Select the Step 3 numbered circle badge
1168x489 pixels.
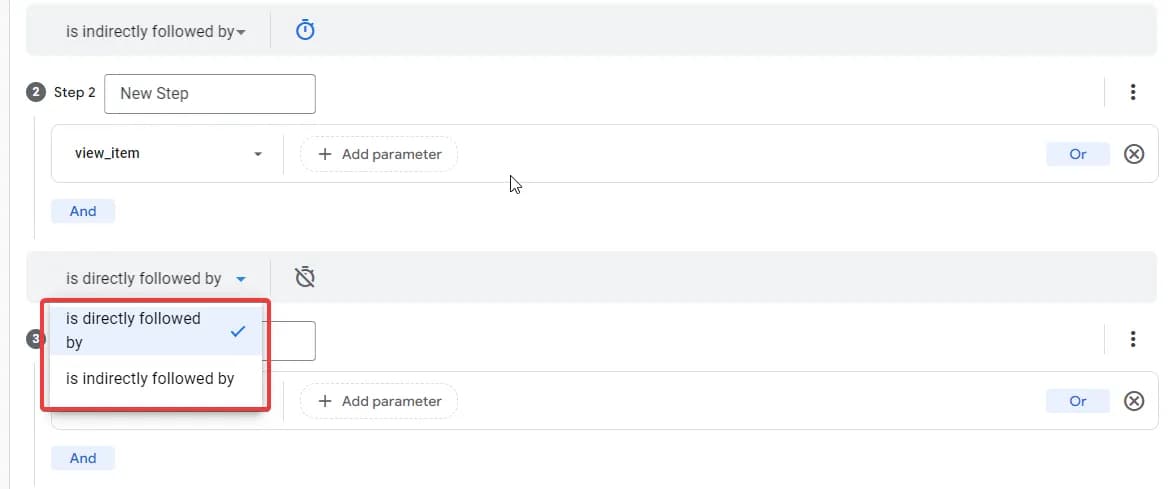point(34,340)
